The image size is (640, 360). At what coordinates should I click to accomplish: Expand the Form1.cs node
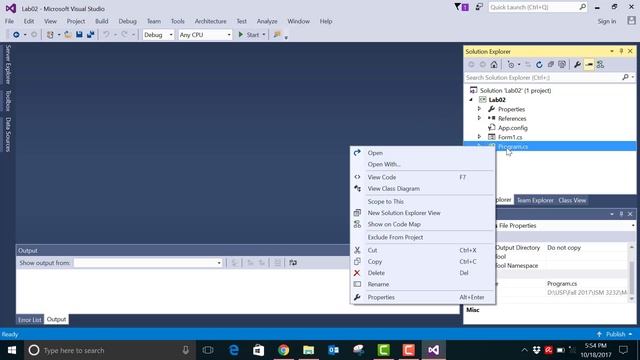[479, 137]
